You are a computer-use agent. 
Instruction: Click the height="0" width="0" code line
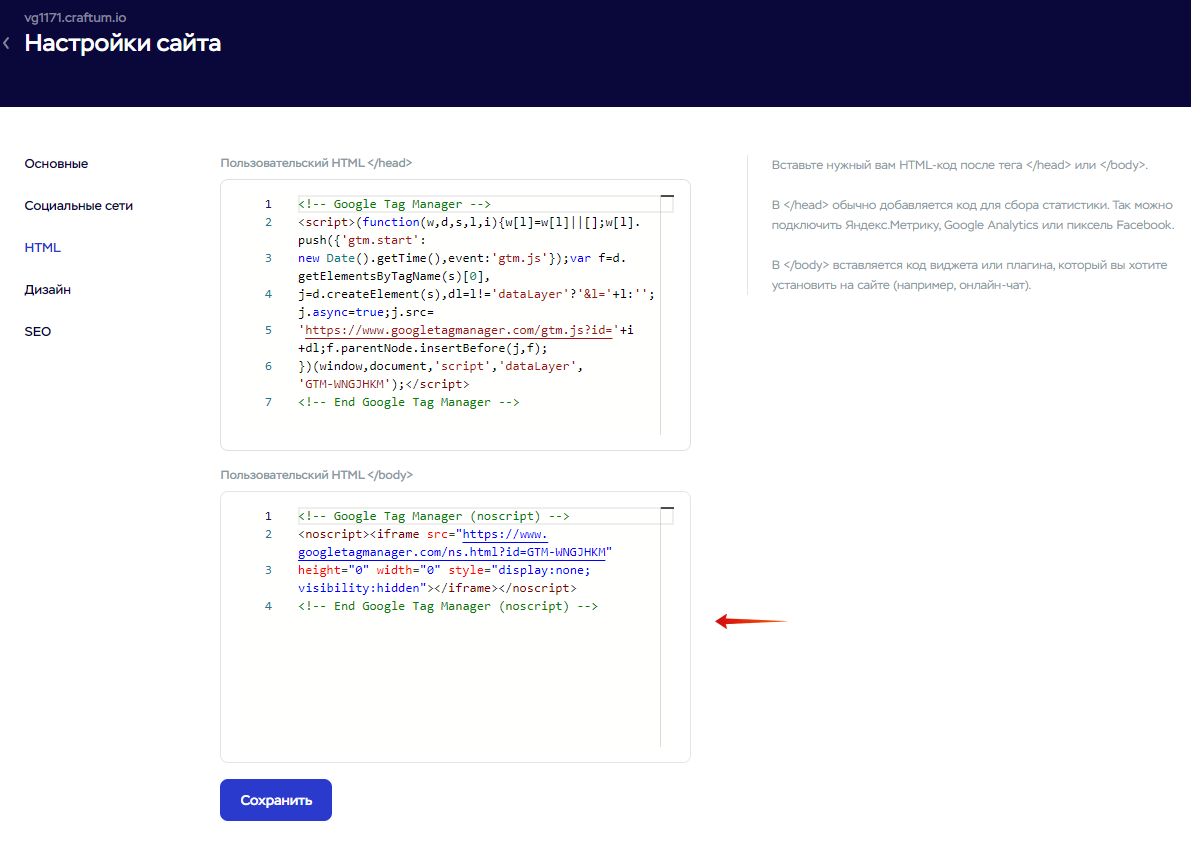[x=444, y=570]
